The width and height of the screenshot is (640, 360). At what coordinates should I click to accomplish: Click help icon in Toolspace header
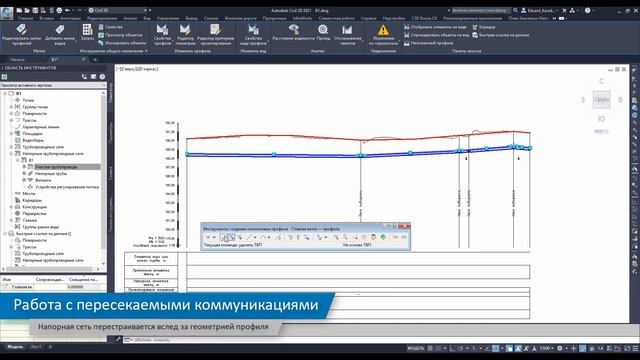point(102,77)
